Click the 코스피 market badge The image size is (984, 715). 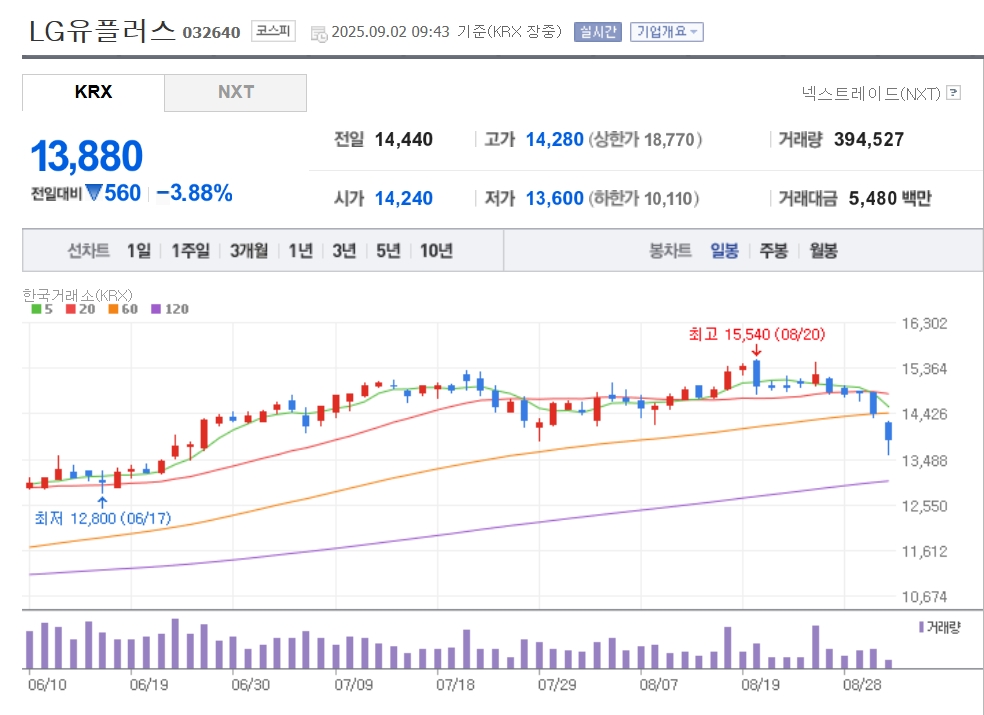click(x=273, y=31)
